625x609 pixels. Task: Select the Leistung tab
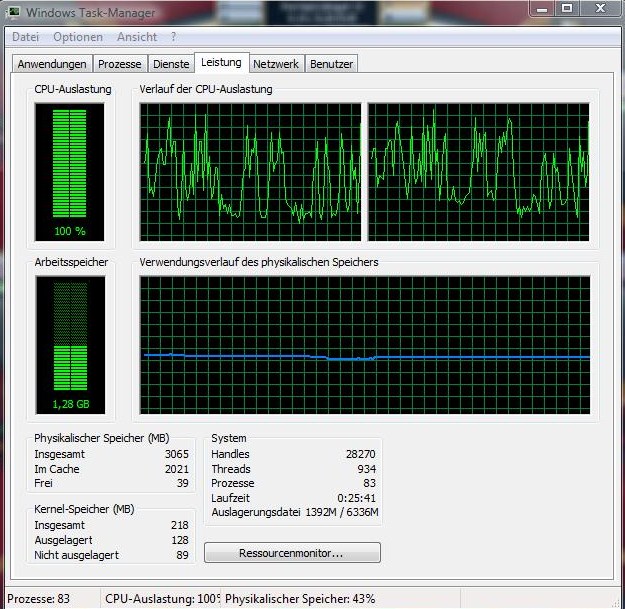(221, 63)
